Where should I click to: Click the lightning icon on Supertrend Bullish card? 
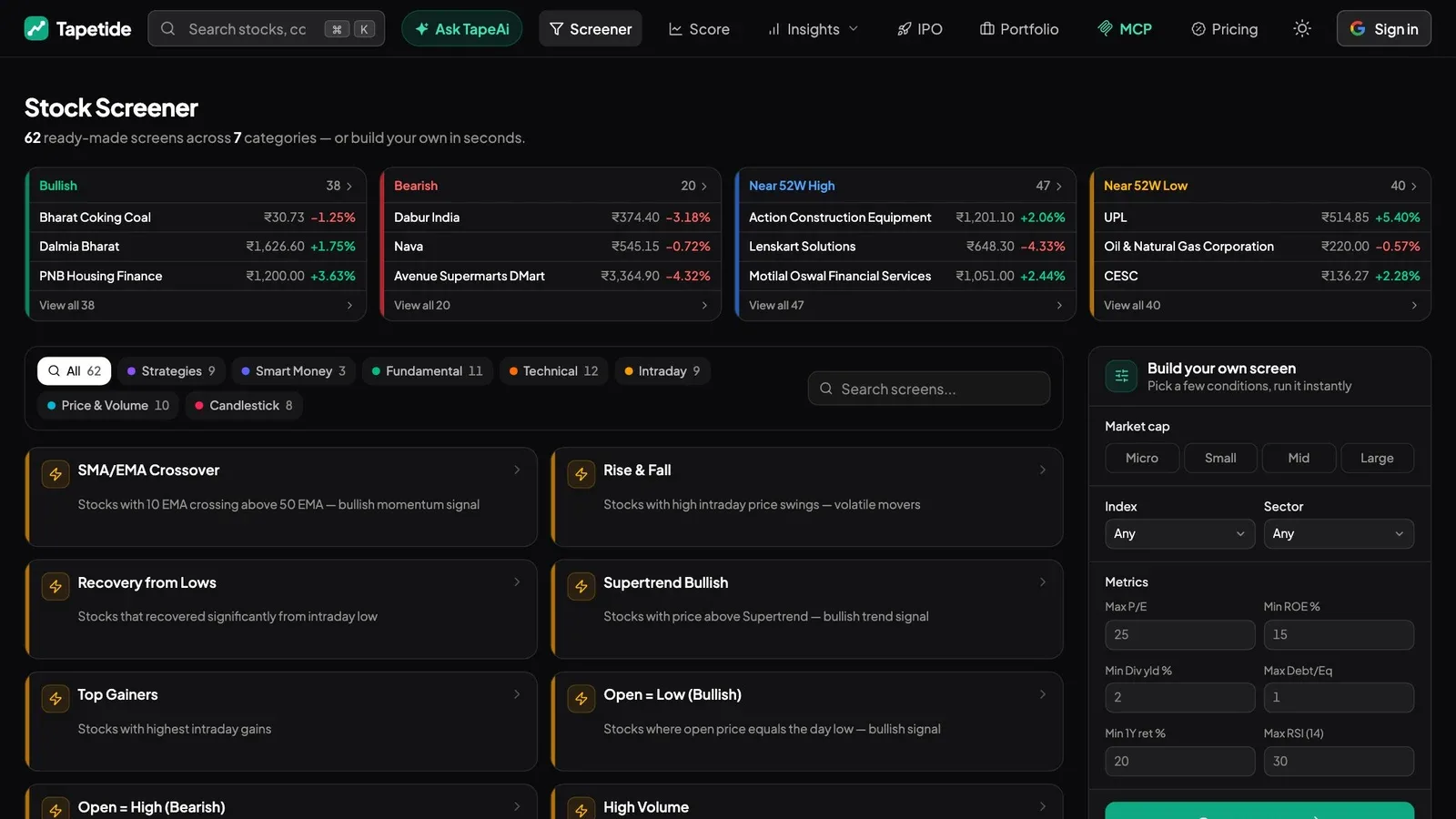pyautogui.click(x=581, y=586)
